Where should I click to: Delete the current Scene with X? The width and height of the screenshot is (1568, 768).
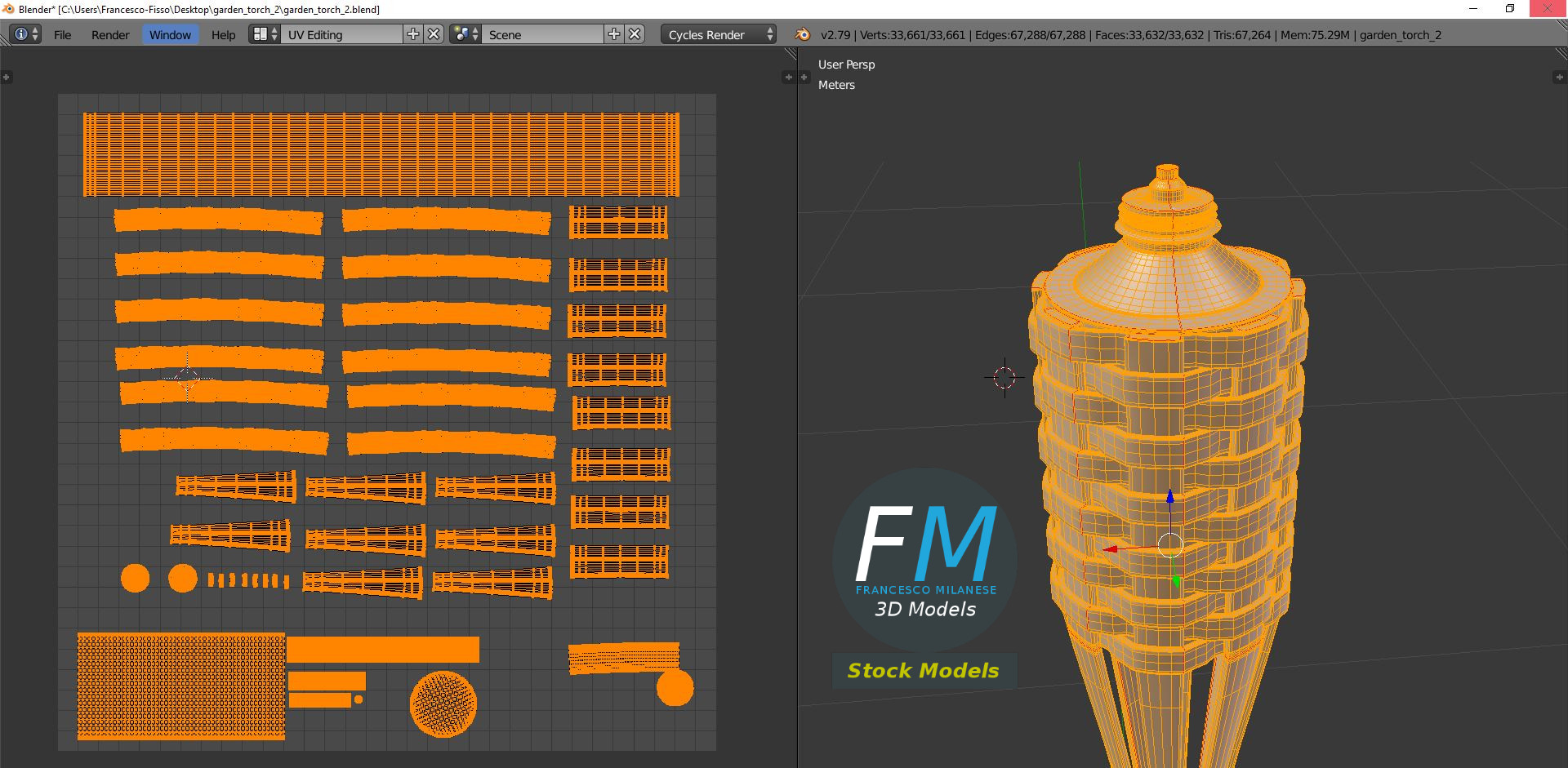[x=635, y=34]
